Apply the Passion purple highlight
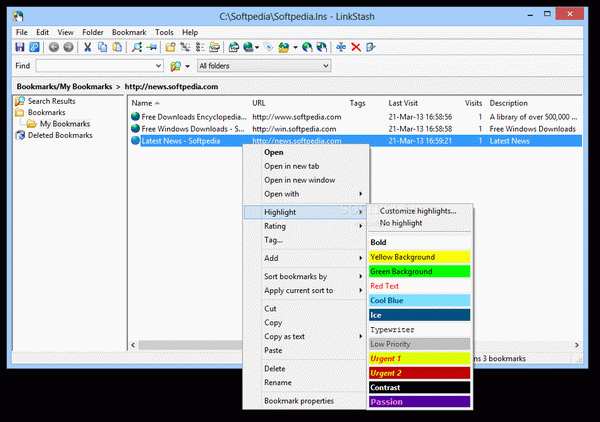Viewport: 600px width, 422px height. point(419,402)
